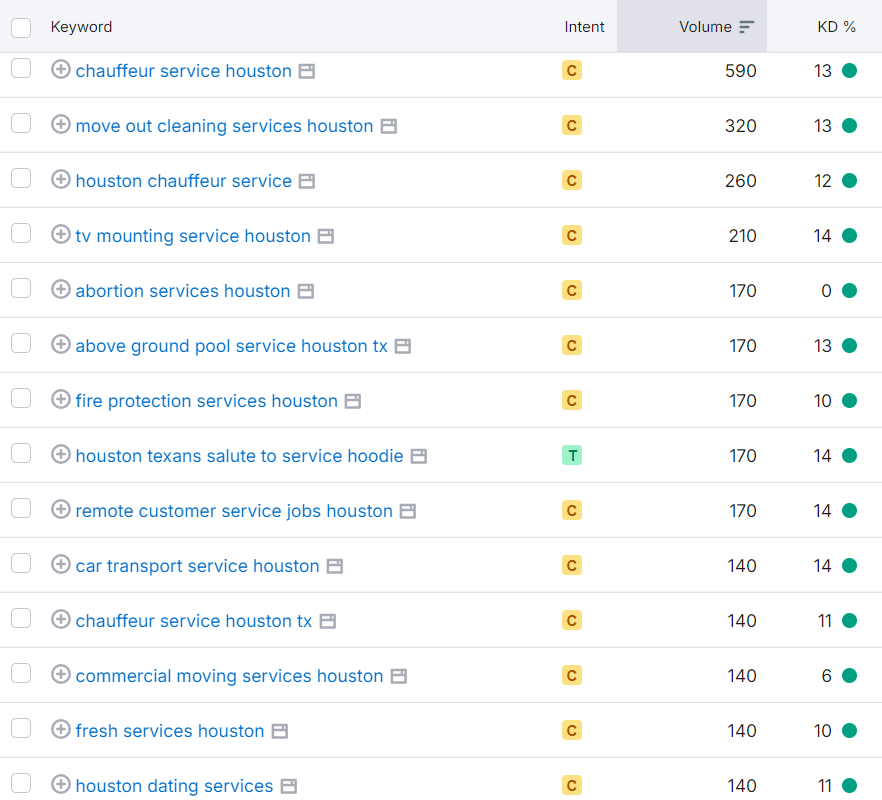Image resolution: width=882 pixels, height=800 pixels.
Task: Check the tv mounting service houston row
Action: pyautogui.click(x=21, y=233)
